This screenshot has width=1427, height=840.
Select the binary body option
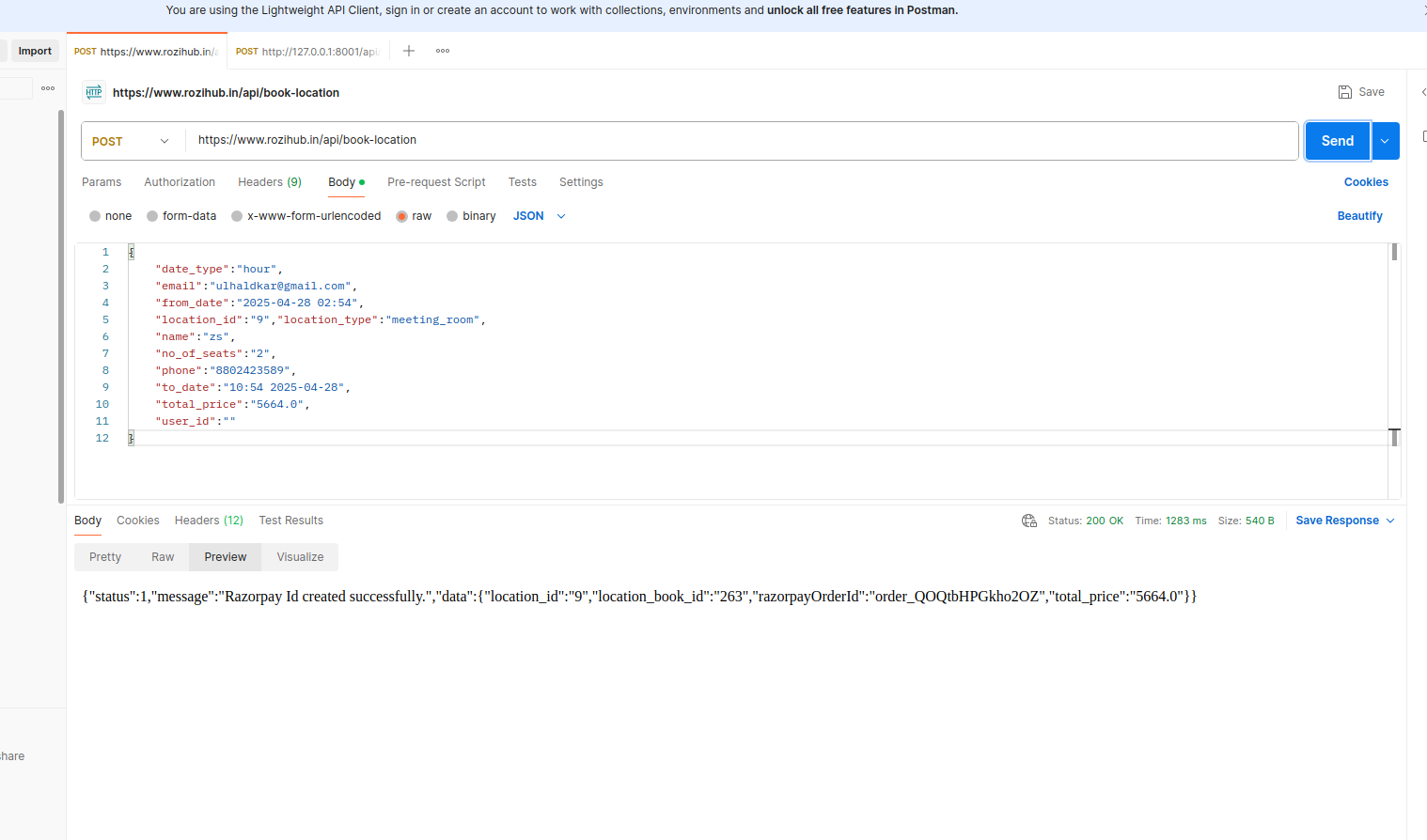pos(452,216)
